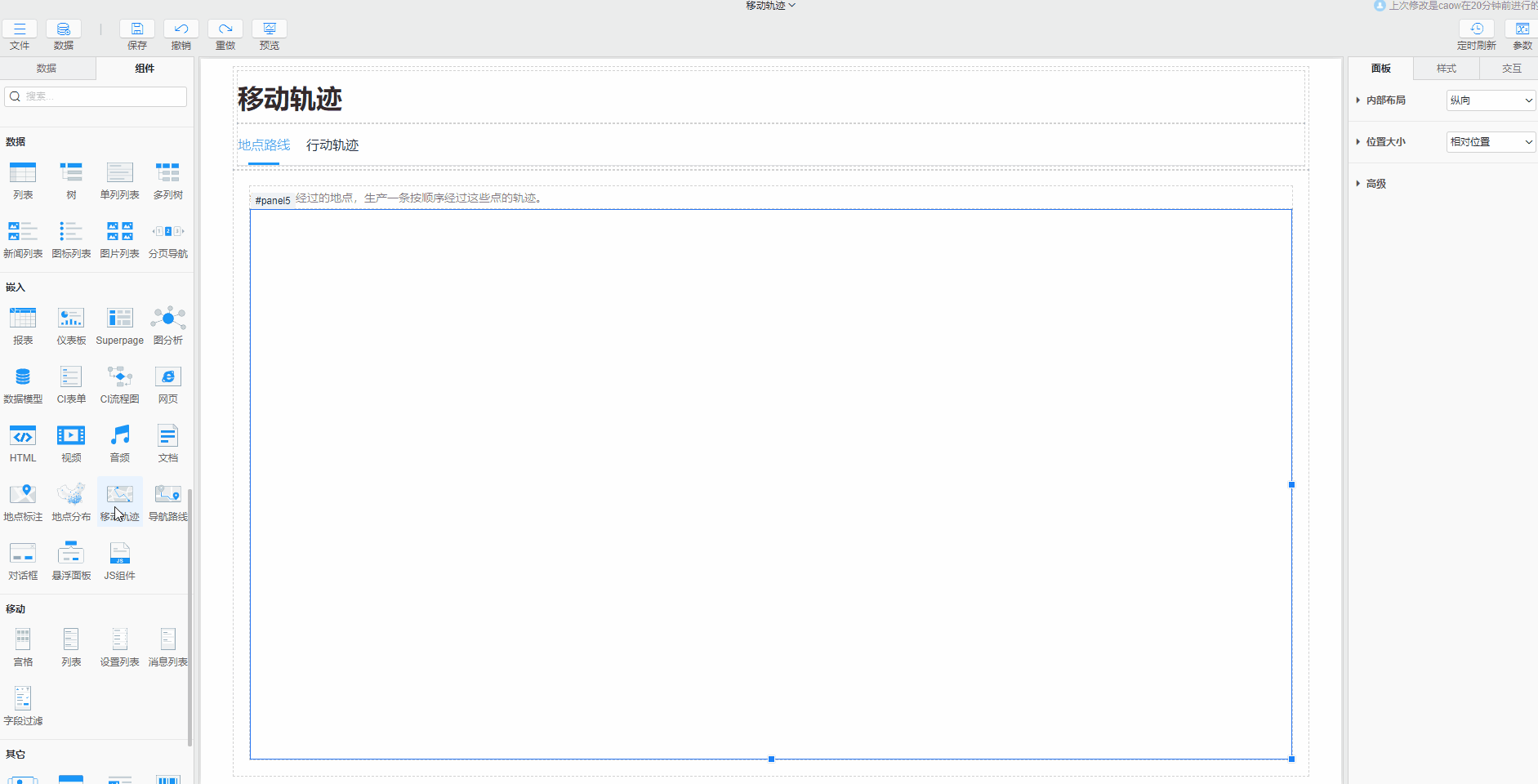Viewport: 1538px width, 784px height.
Task: Pick the 仪表板 dashboard component icon
Action: coord(71,318)
